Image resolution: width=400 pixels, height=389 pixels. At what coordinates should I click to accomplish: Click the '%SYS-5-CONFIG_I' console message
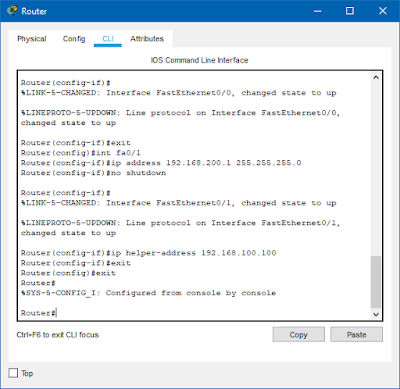pos(148,293)
